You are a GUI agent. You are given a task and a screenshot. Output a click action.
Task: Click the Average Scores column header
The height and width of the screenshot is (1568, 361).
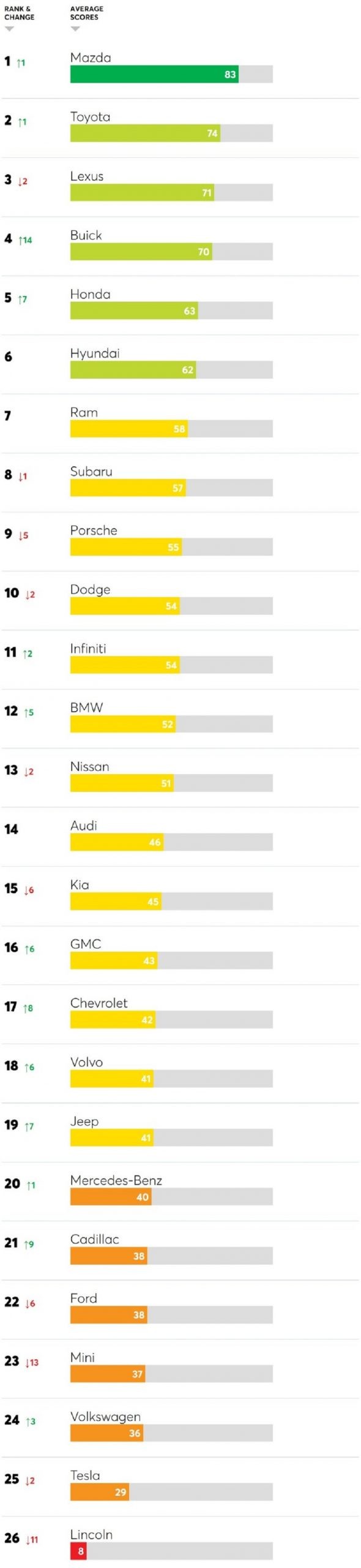[x=87, y=13]
